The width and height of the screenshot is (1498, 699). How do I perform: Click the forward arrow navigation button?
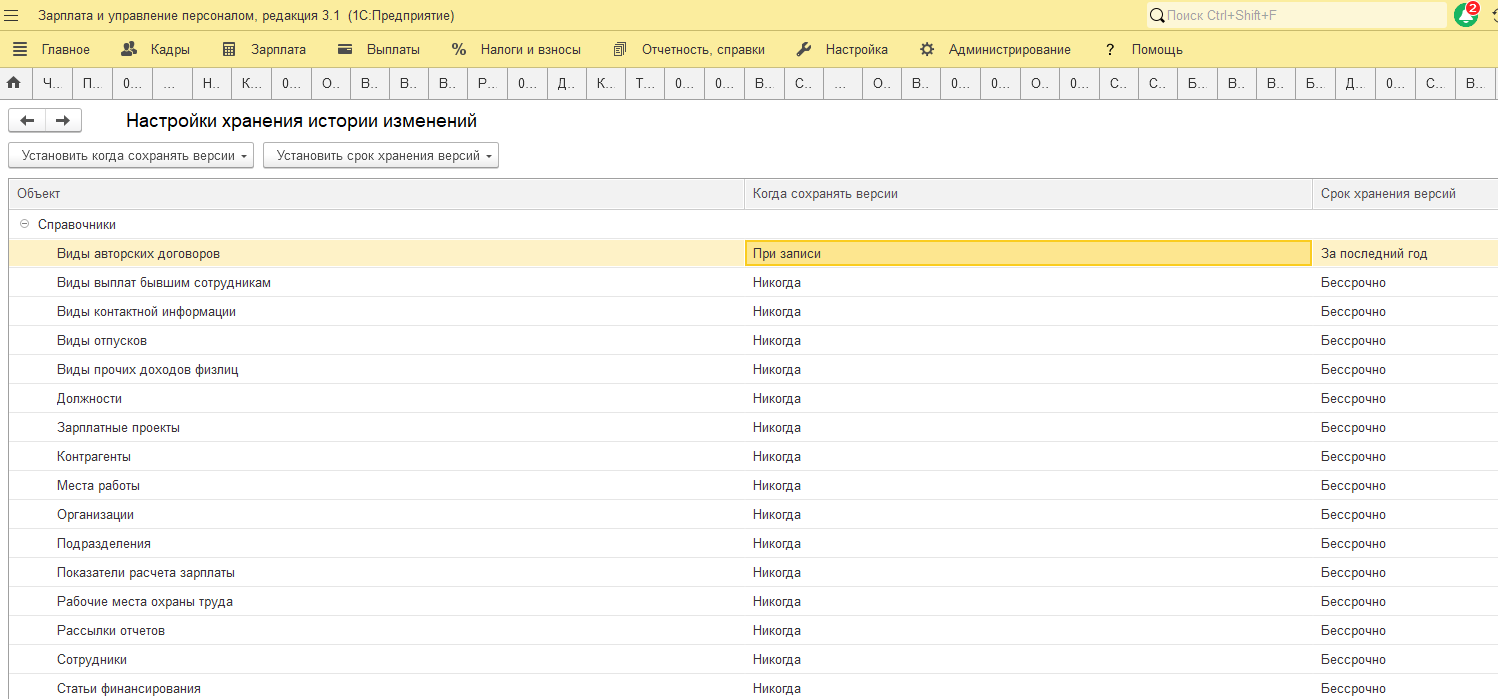[63, 121]
